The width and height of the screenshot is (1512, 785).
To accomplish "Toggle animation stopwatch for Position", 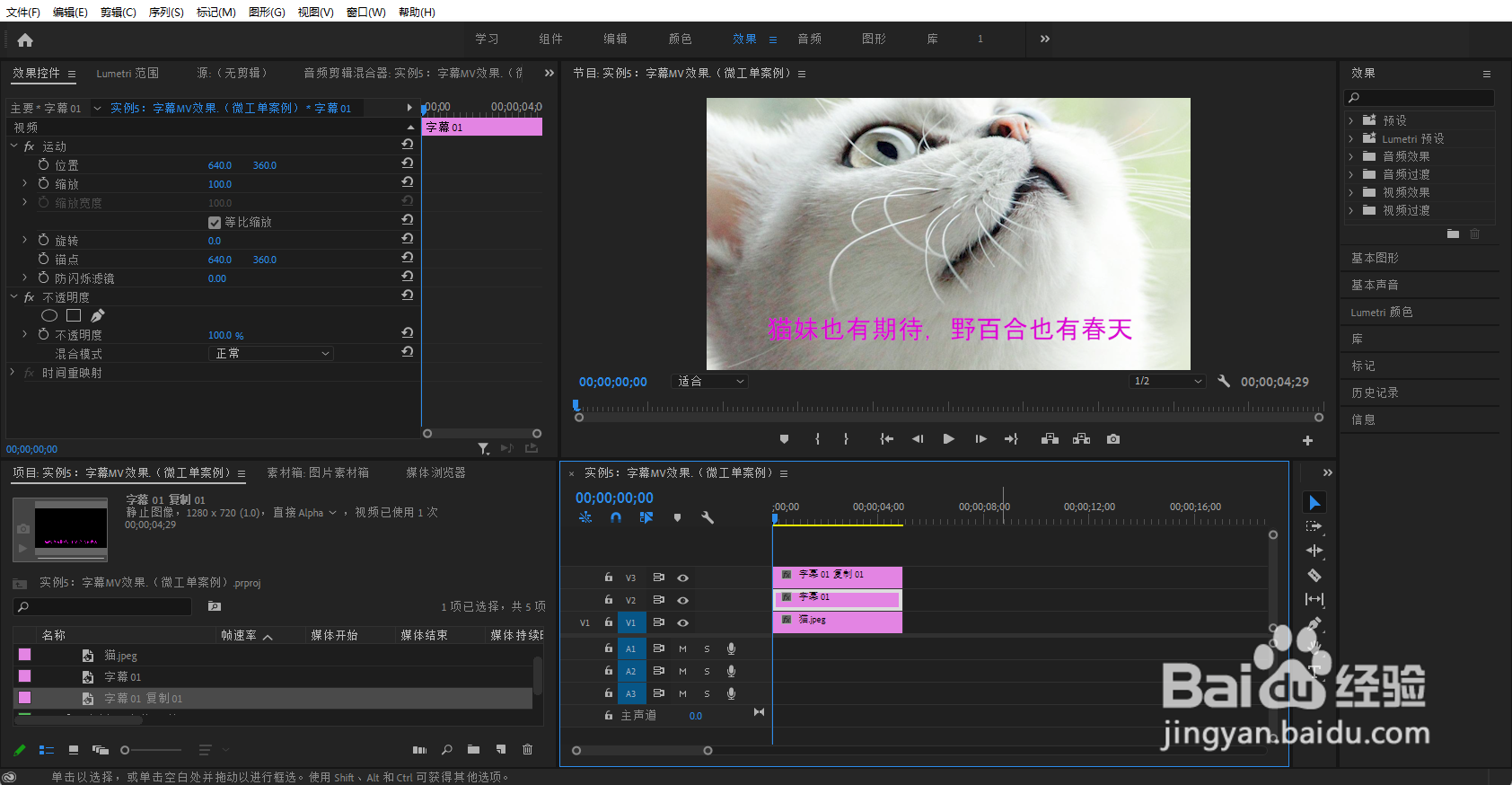I will (x=43, y=164).
